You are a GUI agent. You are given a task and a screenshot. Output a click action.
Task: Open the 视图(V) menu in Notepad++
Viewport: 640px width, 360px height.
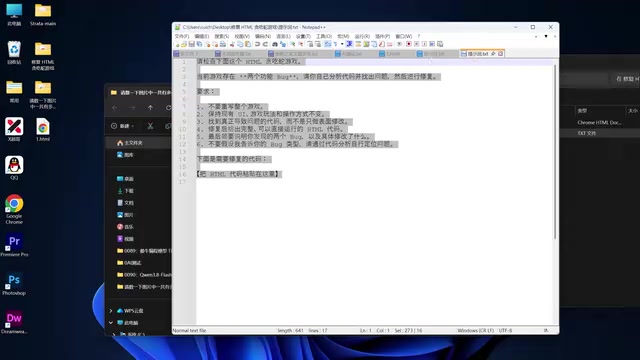[242, 36]
